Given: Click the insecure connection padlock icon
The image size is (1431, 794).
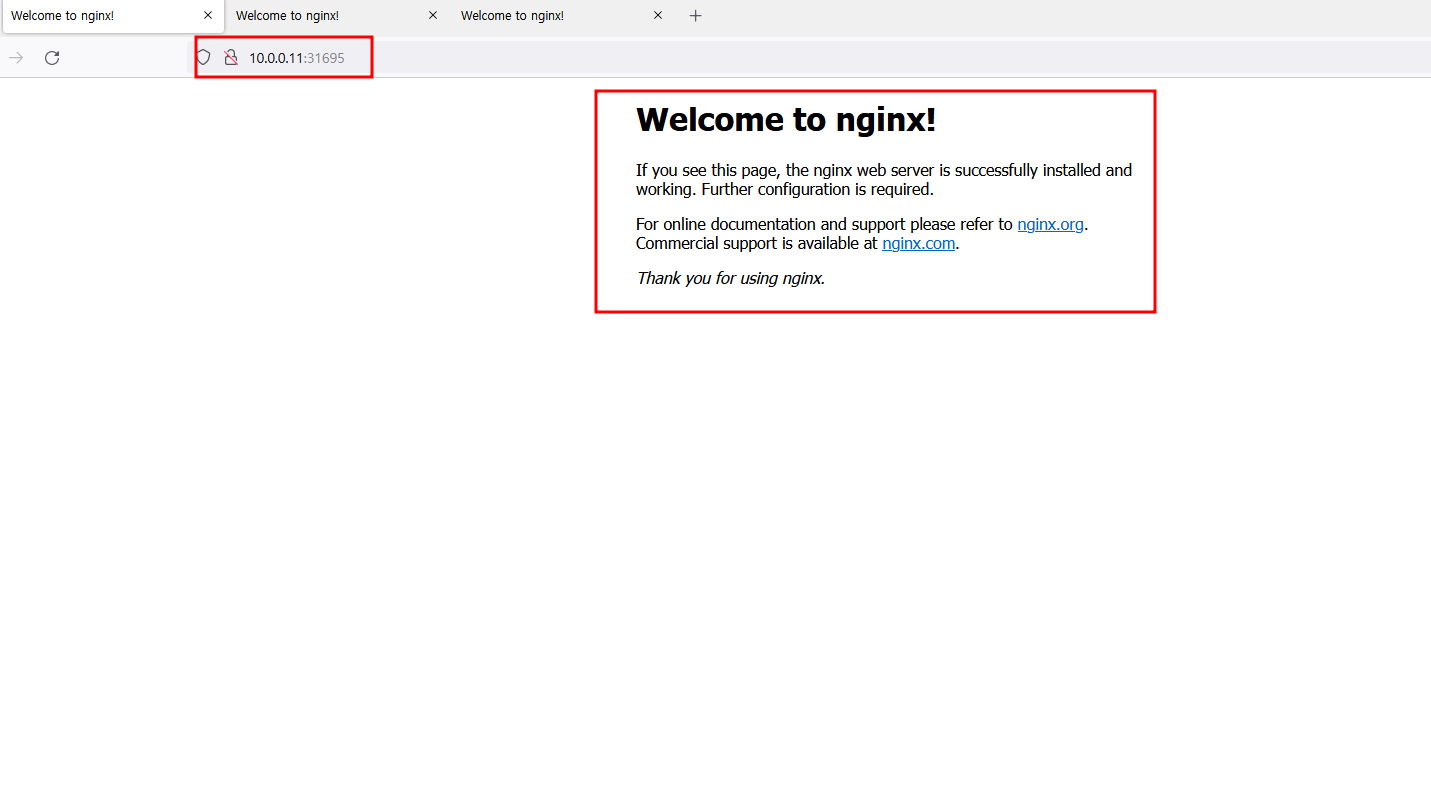Looking at the screenshot, I should pos(231,58).
